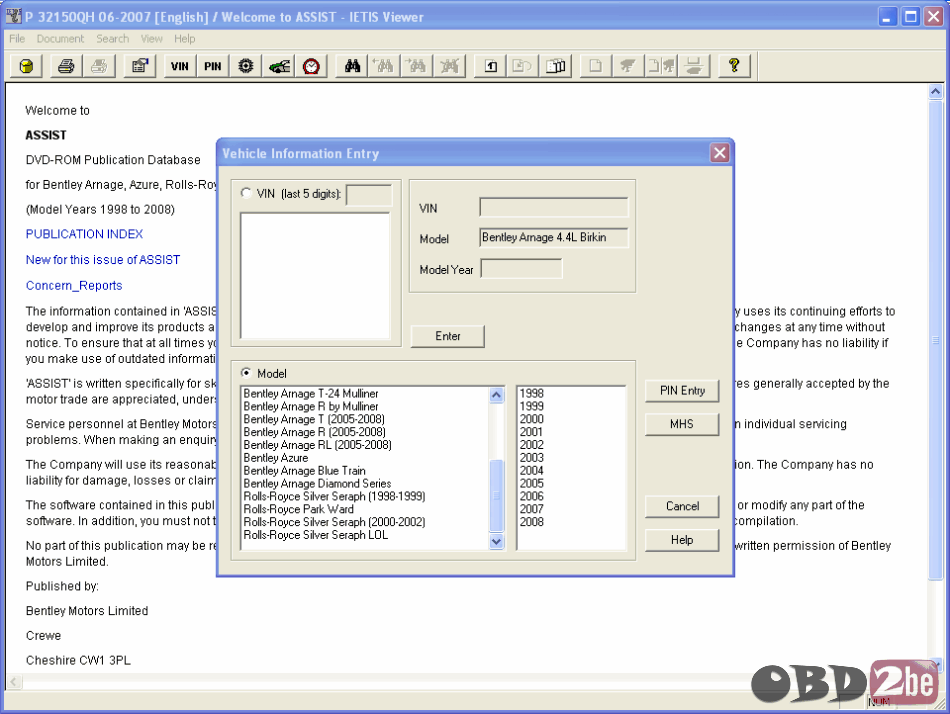Click the binoculars with left arrow icon
Screen dimensions: 950x714
385,66
